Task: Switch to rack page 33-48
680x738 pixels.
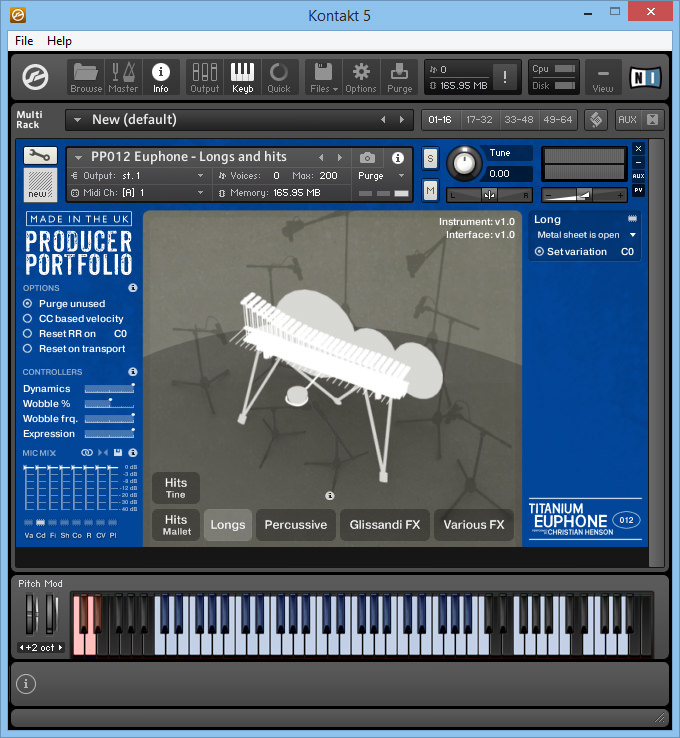Action: (x=519, y=120)
